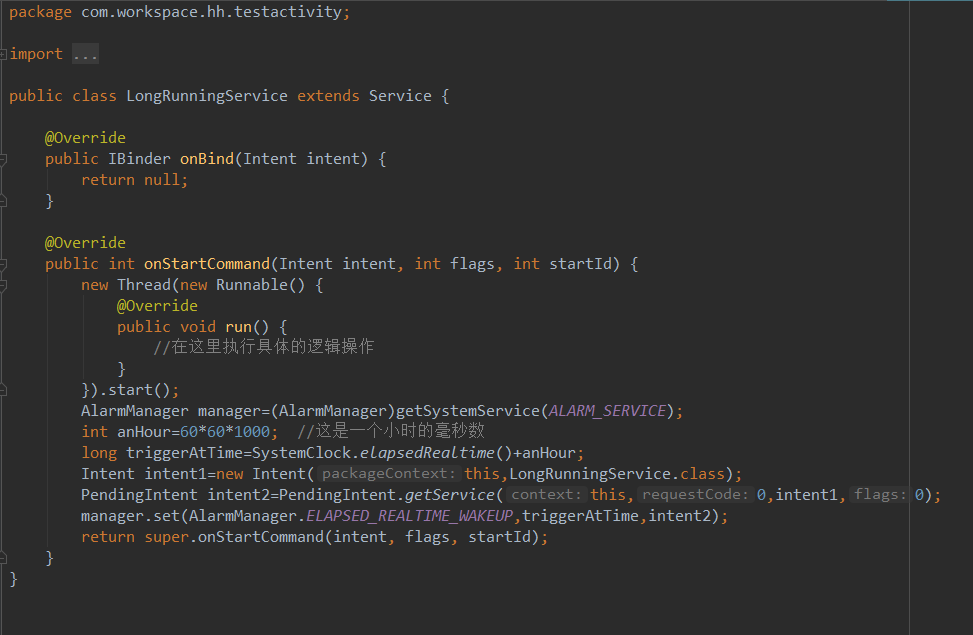Screen dimensions: 973x635
Task: Click the folded '...' import placeholder
Action: click(85, 54)
